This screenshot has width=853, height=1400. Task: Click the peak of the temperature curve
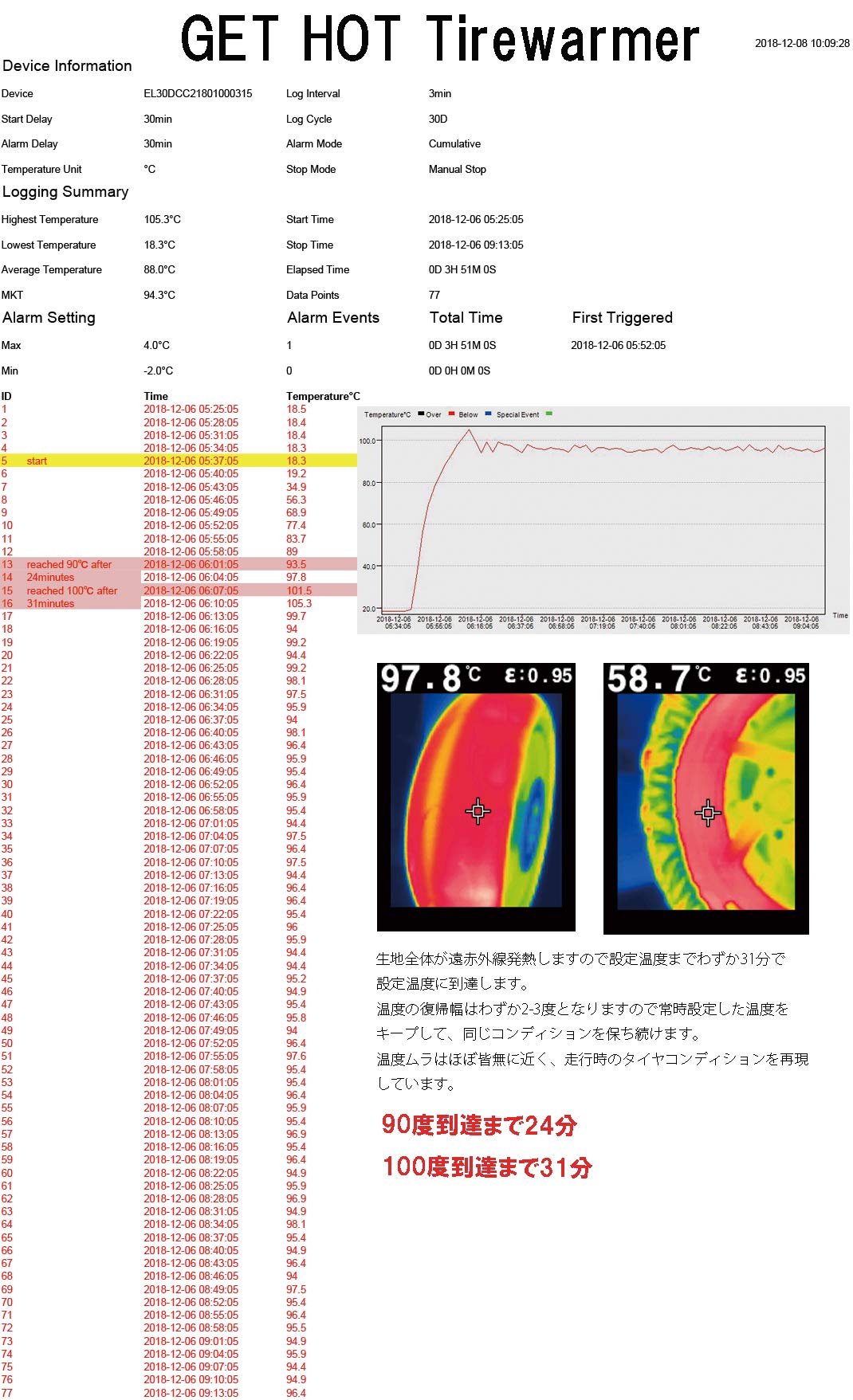coord(469,430)
